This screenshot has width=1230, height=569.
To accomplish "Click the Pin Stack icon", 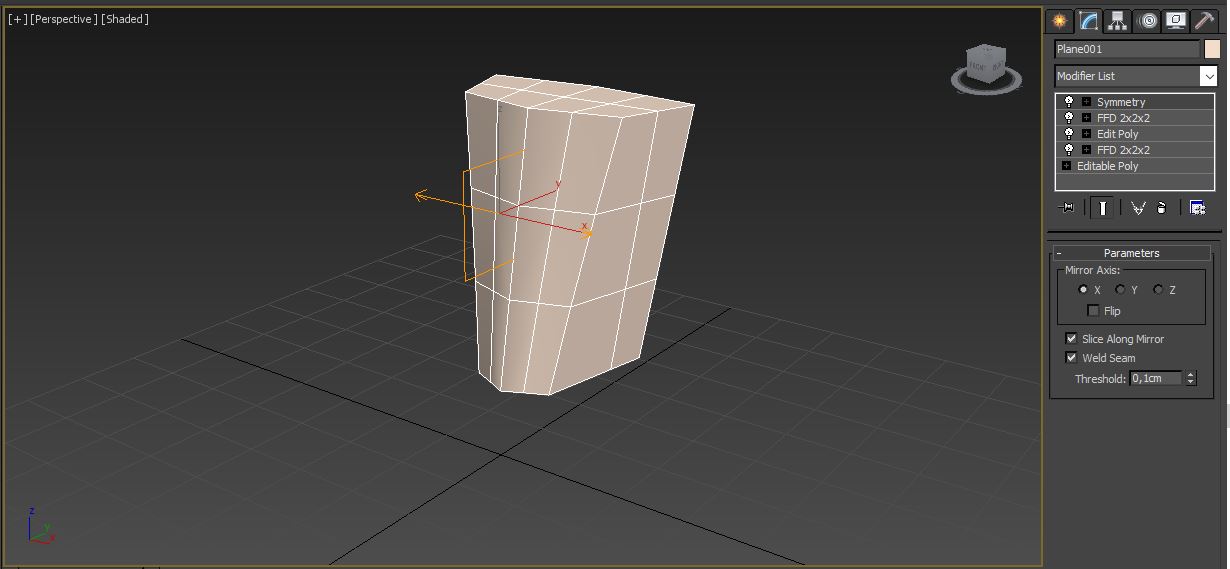I will point(1067,208).
